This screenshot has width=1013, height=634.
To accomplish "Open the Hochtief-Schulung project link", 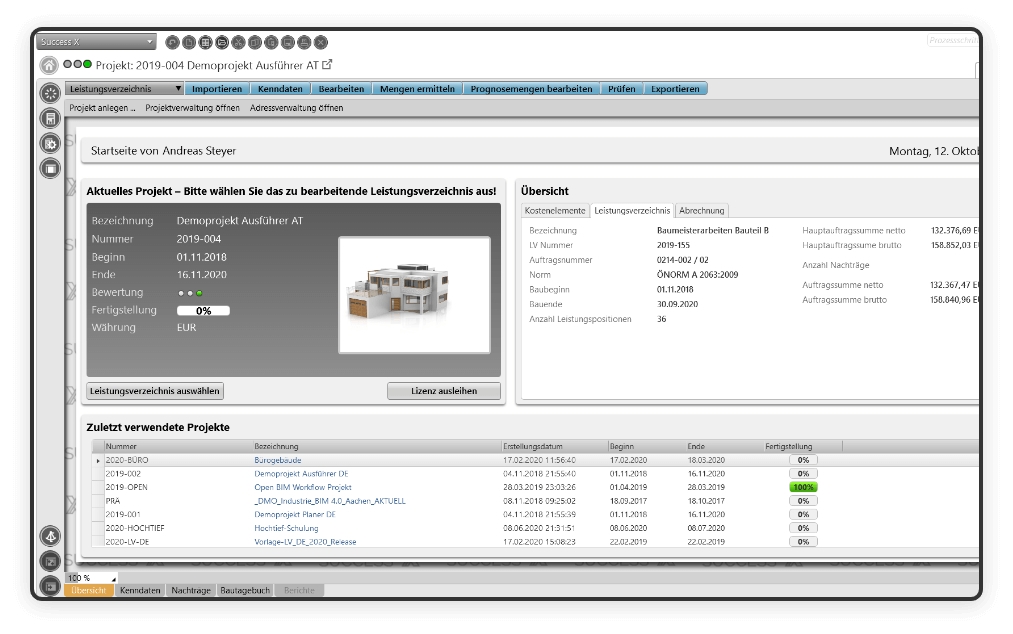I will click(x=286, y=528).
